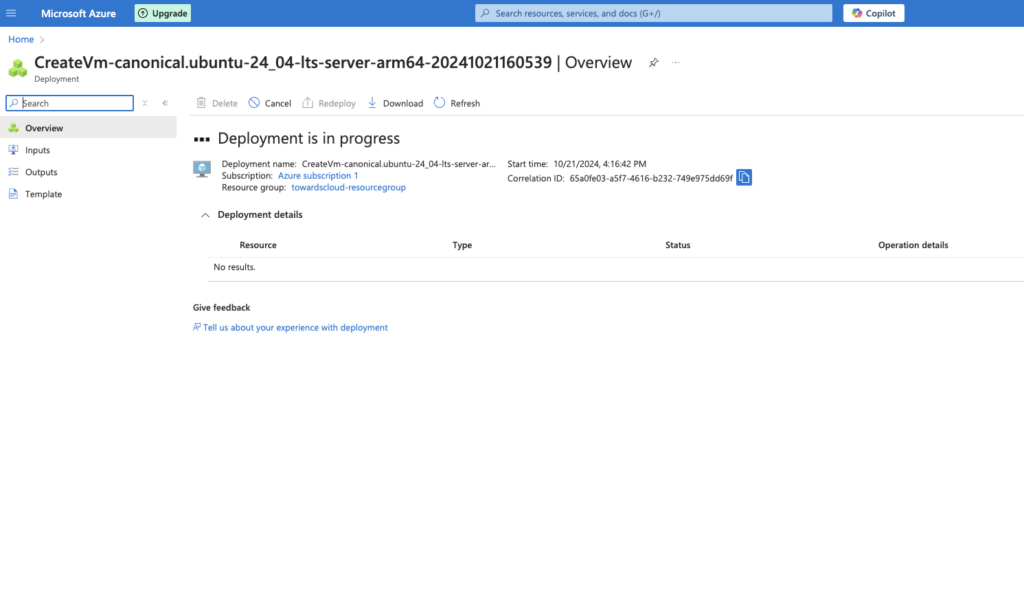This screenshot has width=1024, height=600.
Task: Click the Redeploy toolbar button
Action: coord(328,103)
